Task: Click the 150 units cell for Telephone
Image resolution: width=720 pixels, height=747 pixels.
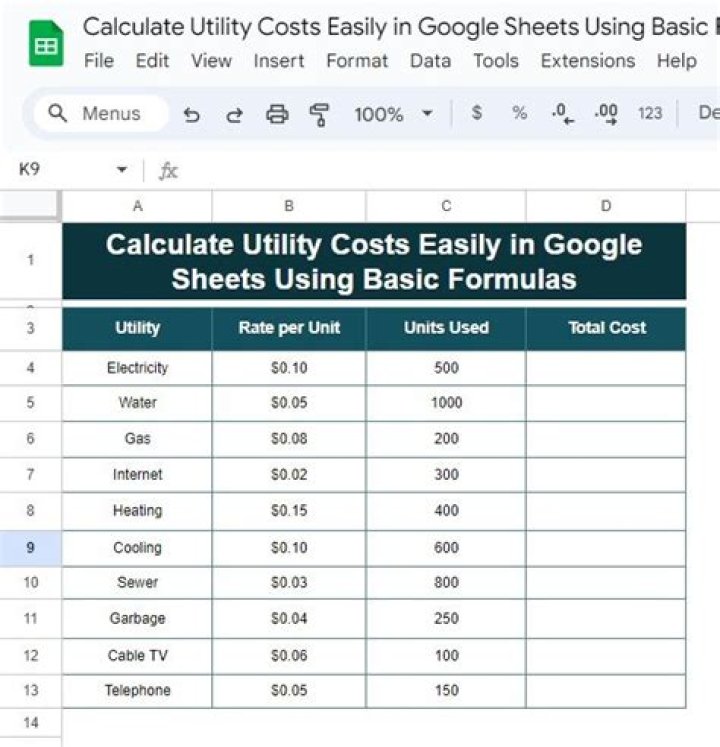Action: pos(446,691)
